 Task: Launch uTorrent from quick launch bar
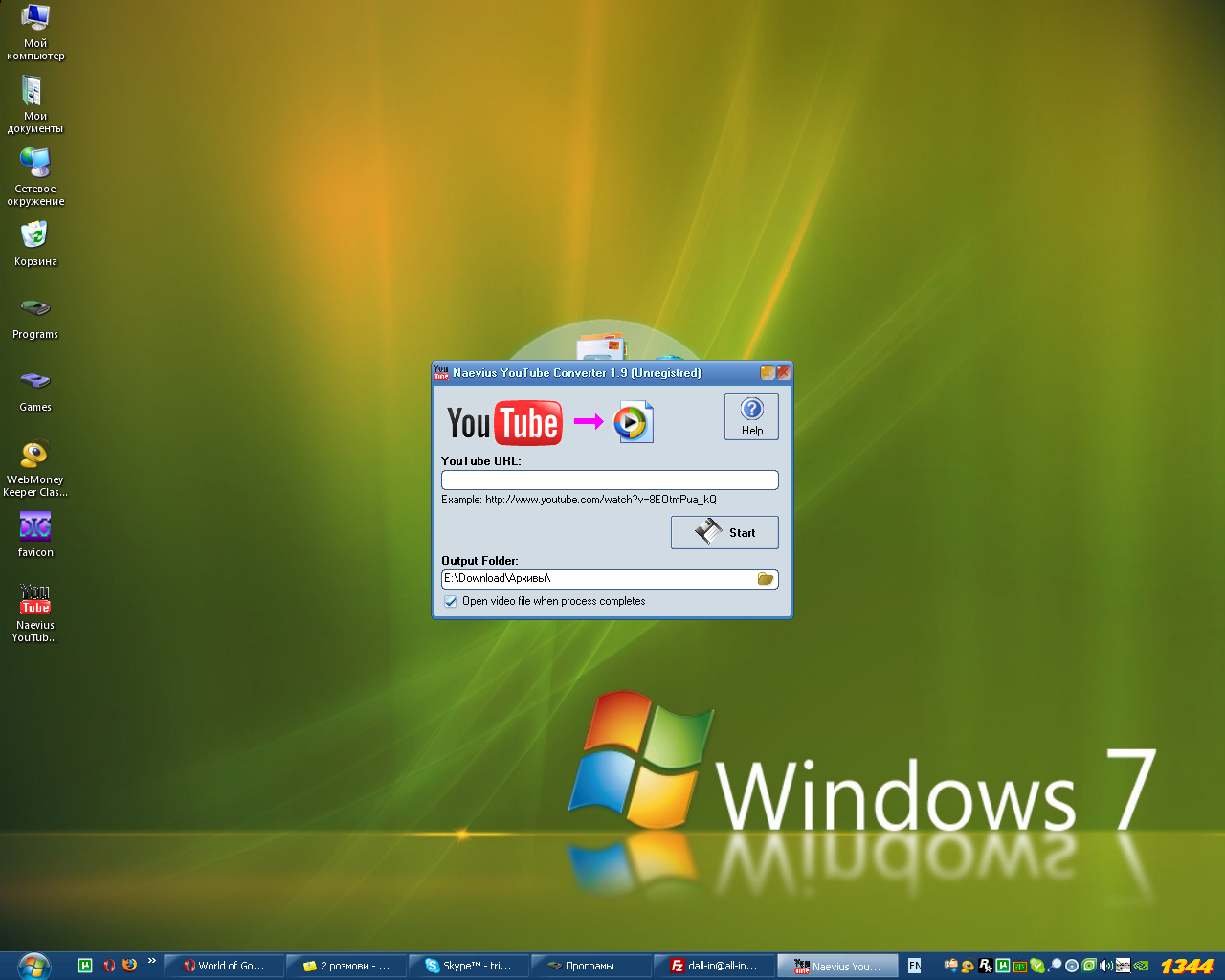tap(85, 966)
